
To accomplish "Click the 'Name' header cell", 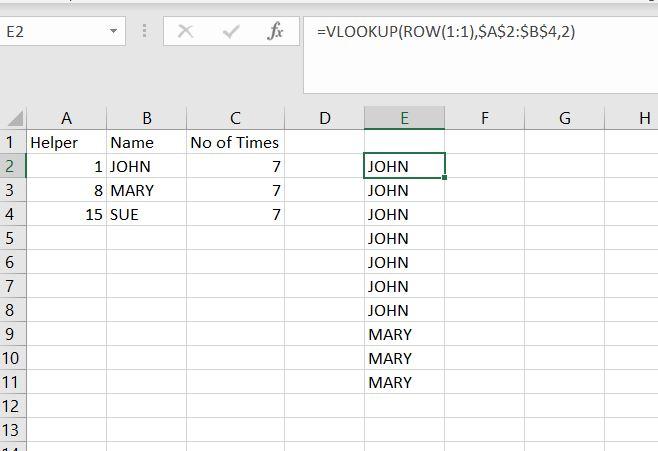I will coord(146,142).
